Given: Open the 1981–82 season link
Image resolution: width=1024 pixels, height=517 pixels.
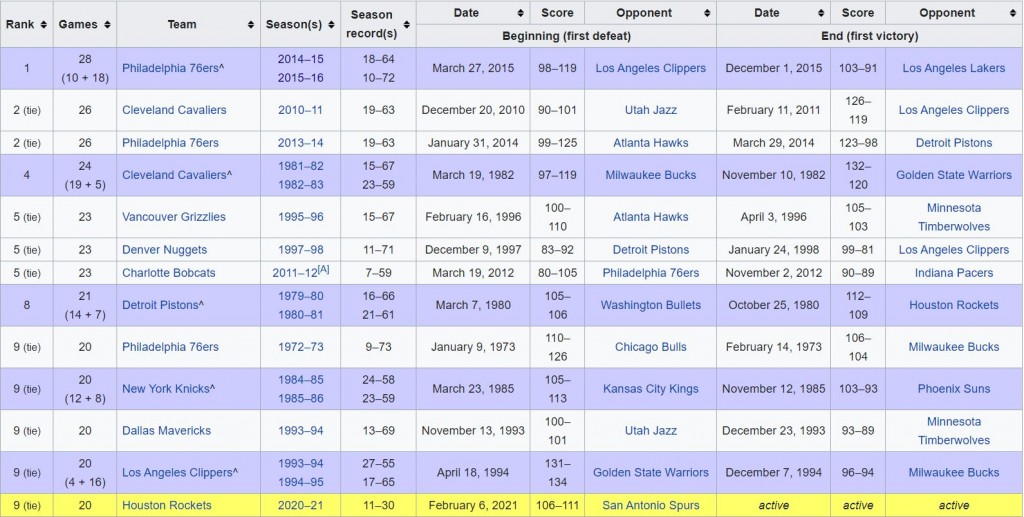Looking at the screenshot, I should click(x=300, y=165).
